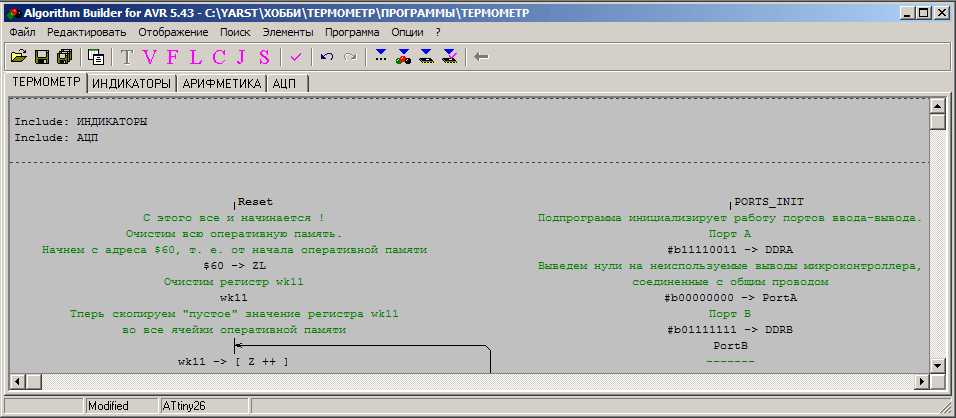Click the PortB line
This screenshot has height=418, width=956.
click(x=730, y=345)
